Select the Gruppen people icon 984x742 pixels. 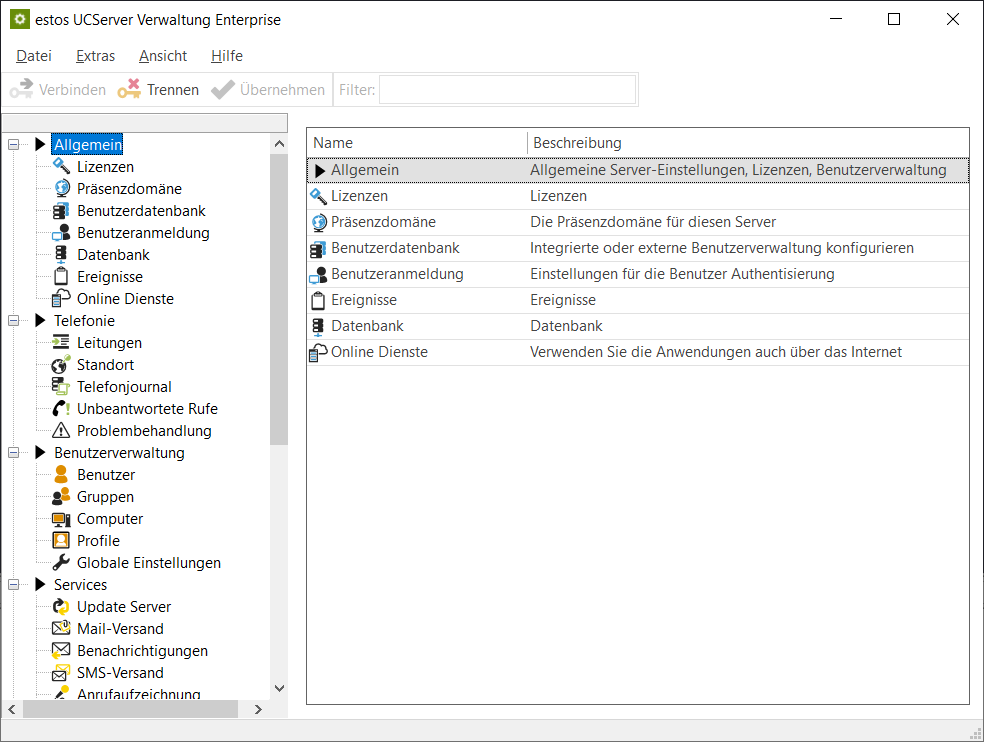pos(61,497)
